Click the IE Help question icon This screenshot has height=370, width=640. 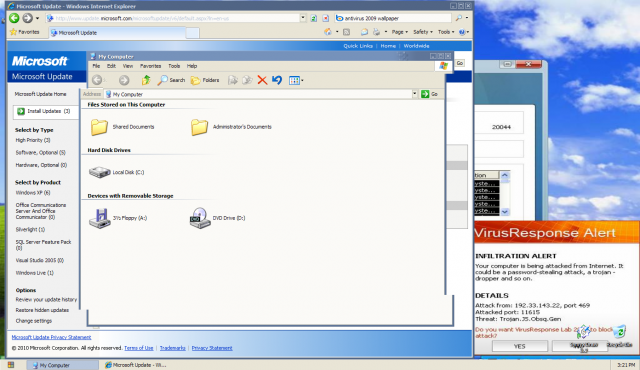coord(462,32)
